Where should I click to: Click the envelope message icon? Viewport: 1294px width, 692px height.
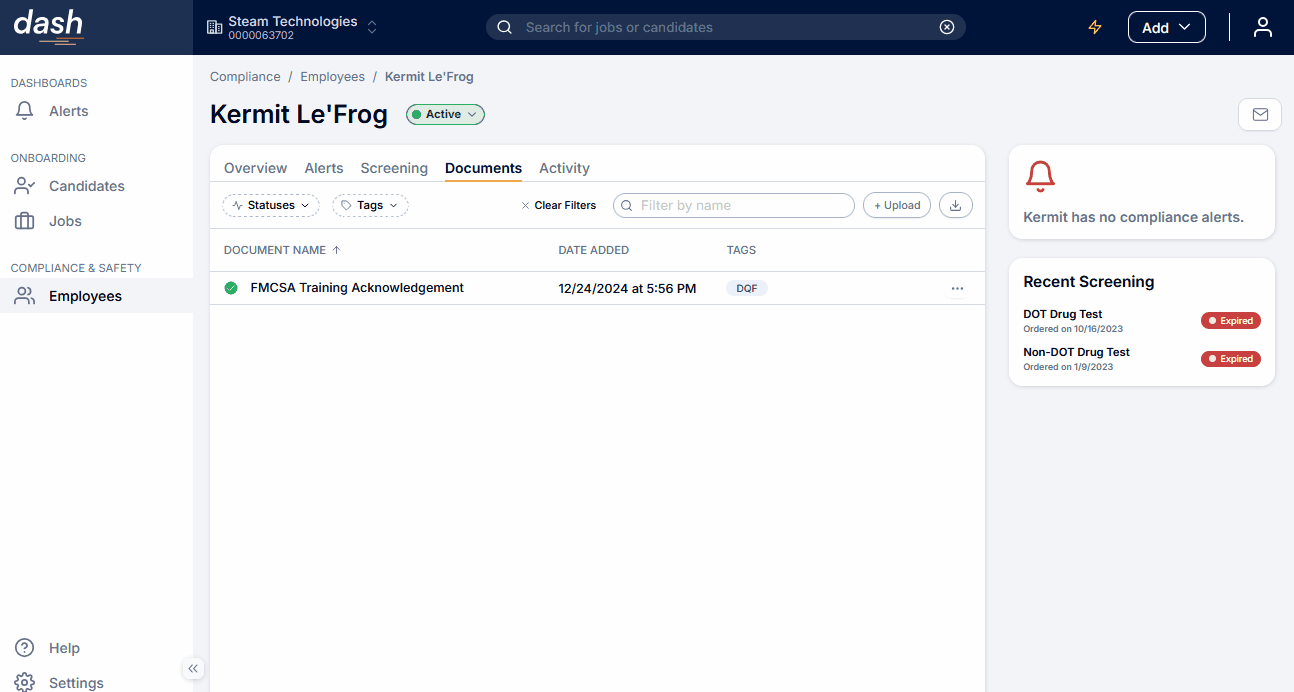(1259, 114)
